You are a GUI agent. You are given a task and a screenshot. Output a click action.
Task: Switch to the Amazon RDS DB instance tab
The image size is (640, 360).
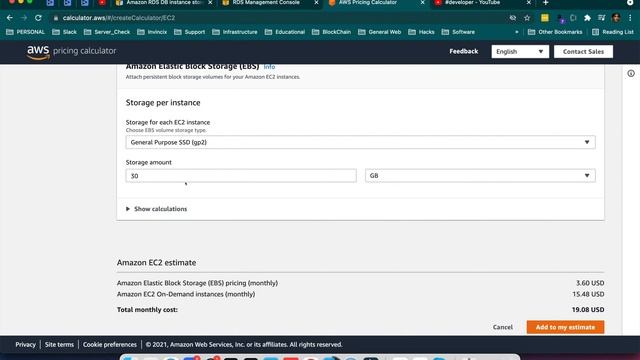pos(163,3)
